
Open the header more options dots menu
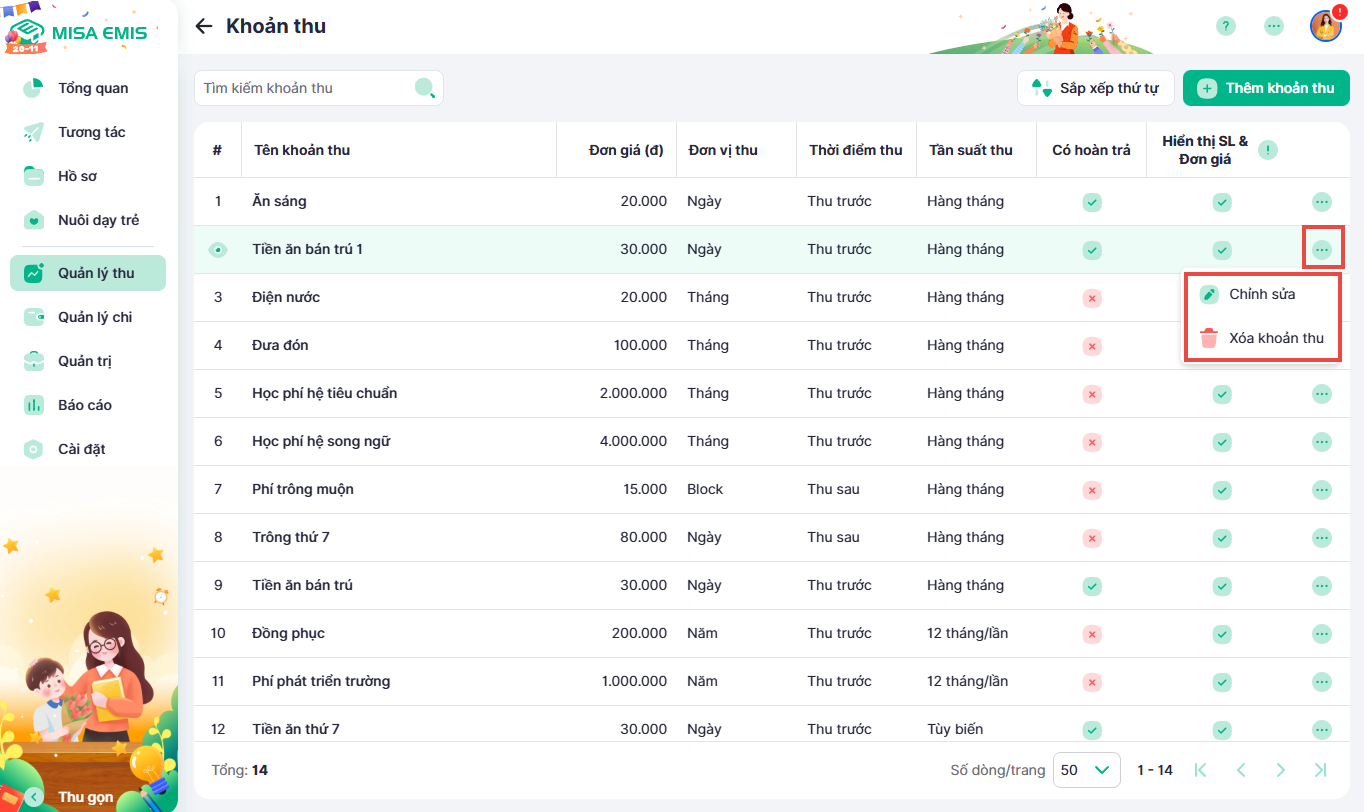click(1273, 26)
